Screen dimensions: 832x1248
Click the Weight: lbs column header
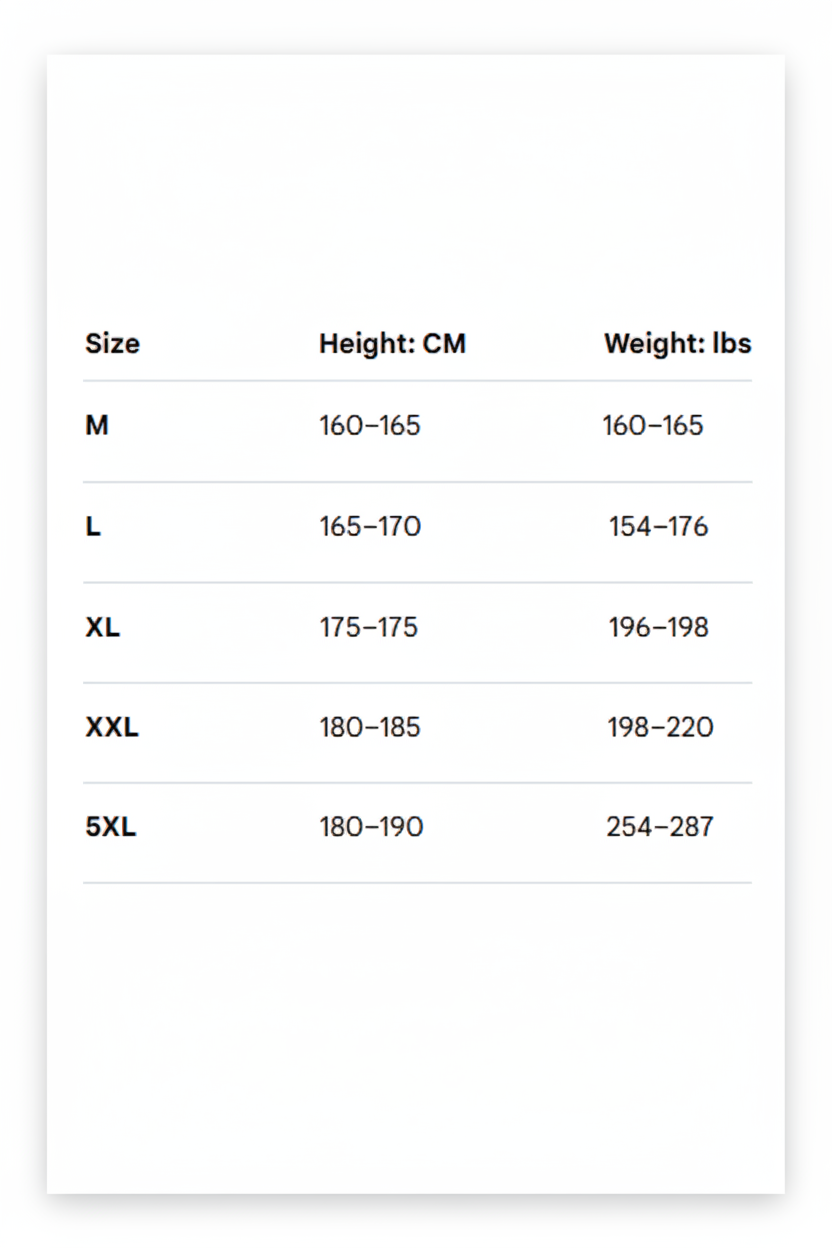point(677,344)
